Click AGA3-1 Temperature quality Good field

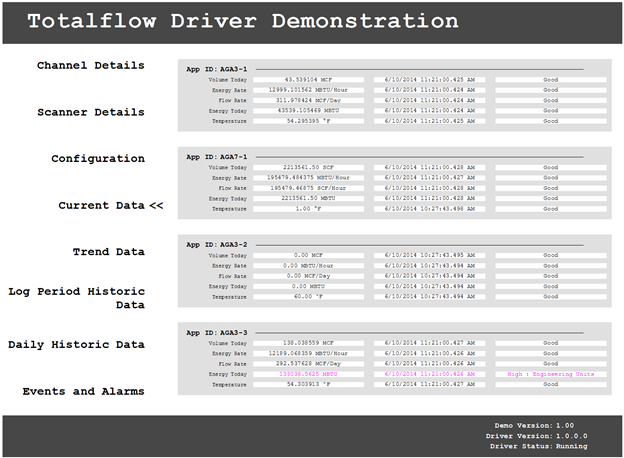point(551,121)
